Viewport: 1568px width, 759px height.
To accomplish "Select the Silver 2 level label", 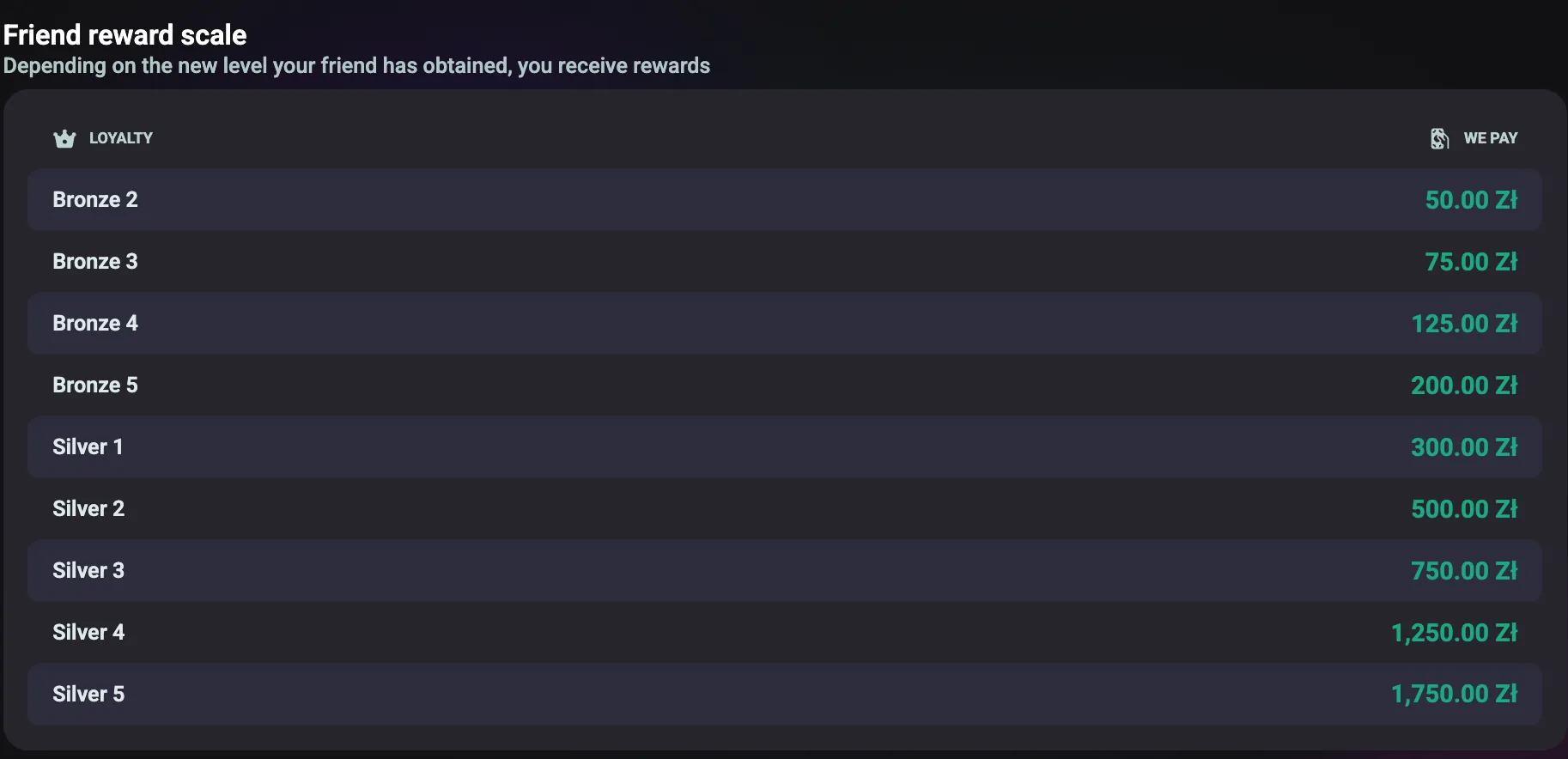I will (88, 509).
